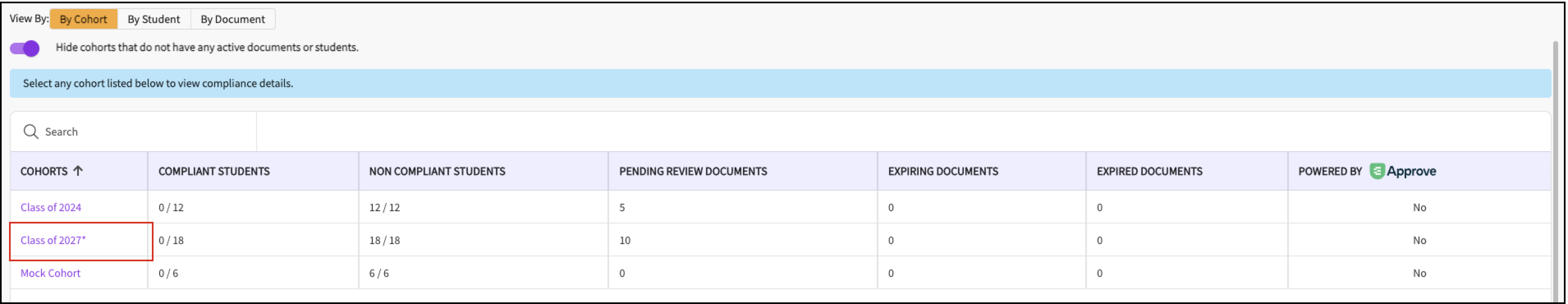Click the Cohorts column header

pyautogui.click(x=44, y=172)
